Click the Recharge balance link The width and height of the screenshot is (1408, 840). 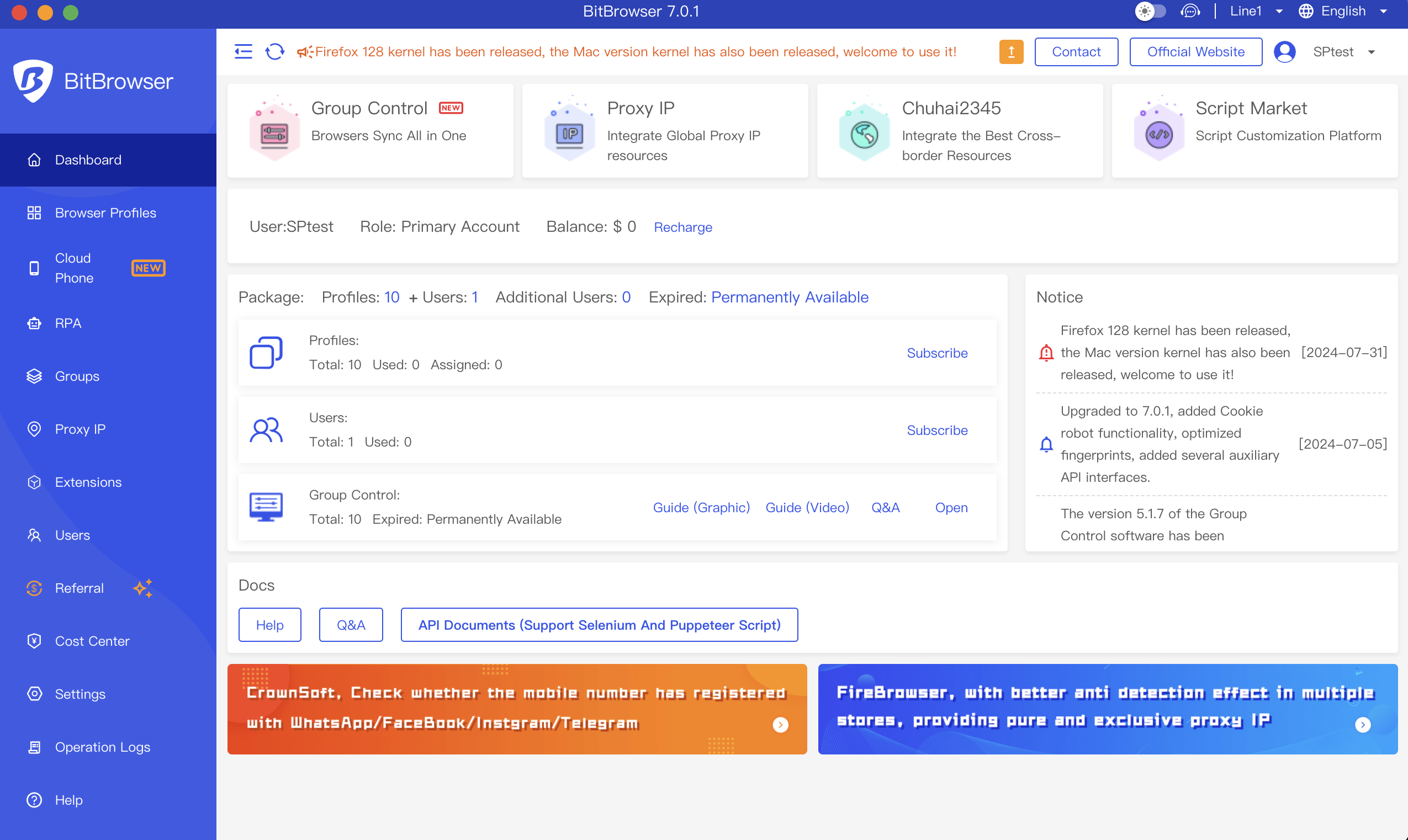click(683, 227)
